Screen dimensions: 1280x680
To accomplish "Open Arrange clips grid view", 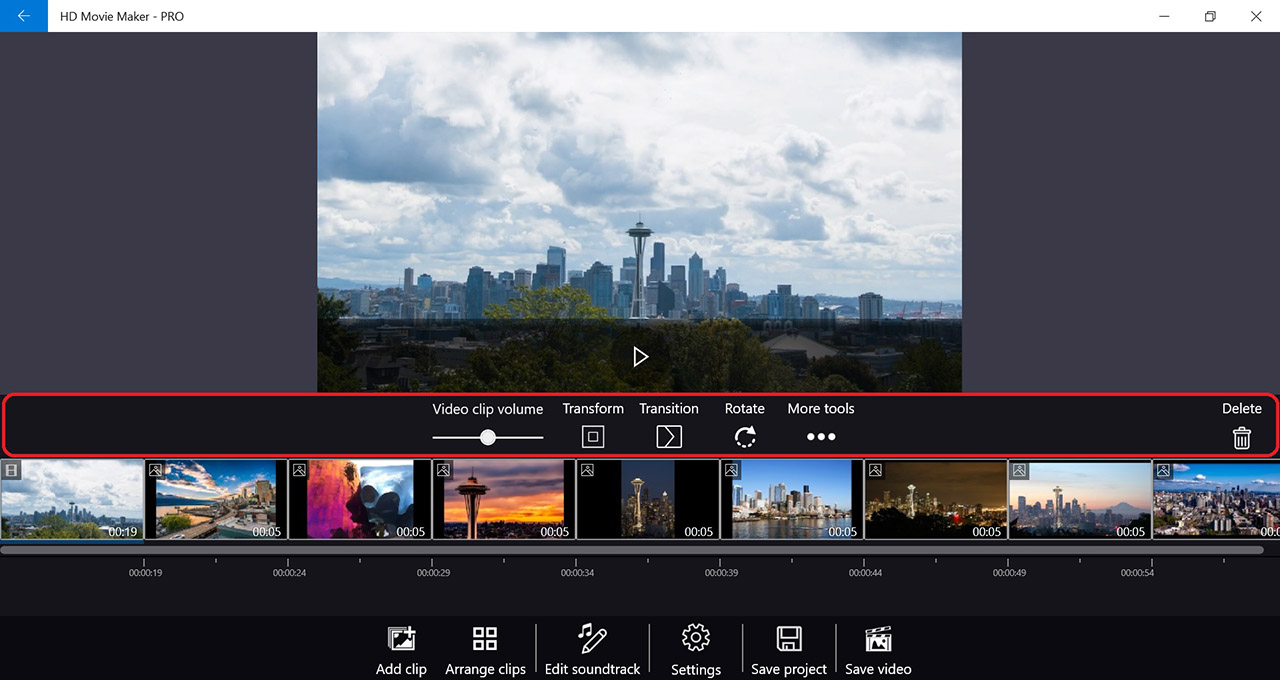I will (x=485, y=639).
